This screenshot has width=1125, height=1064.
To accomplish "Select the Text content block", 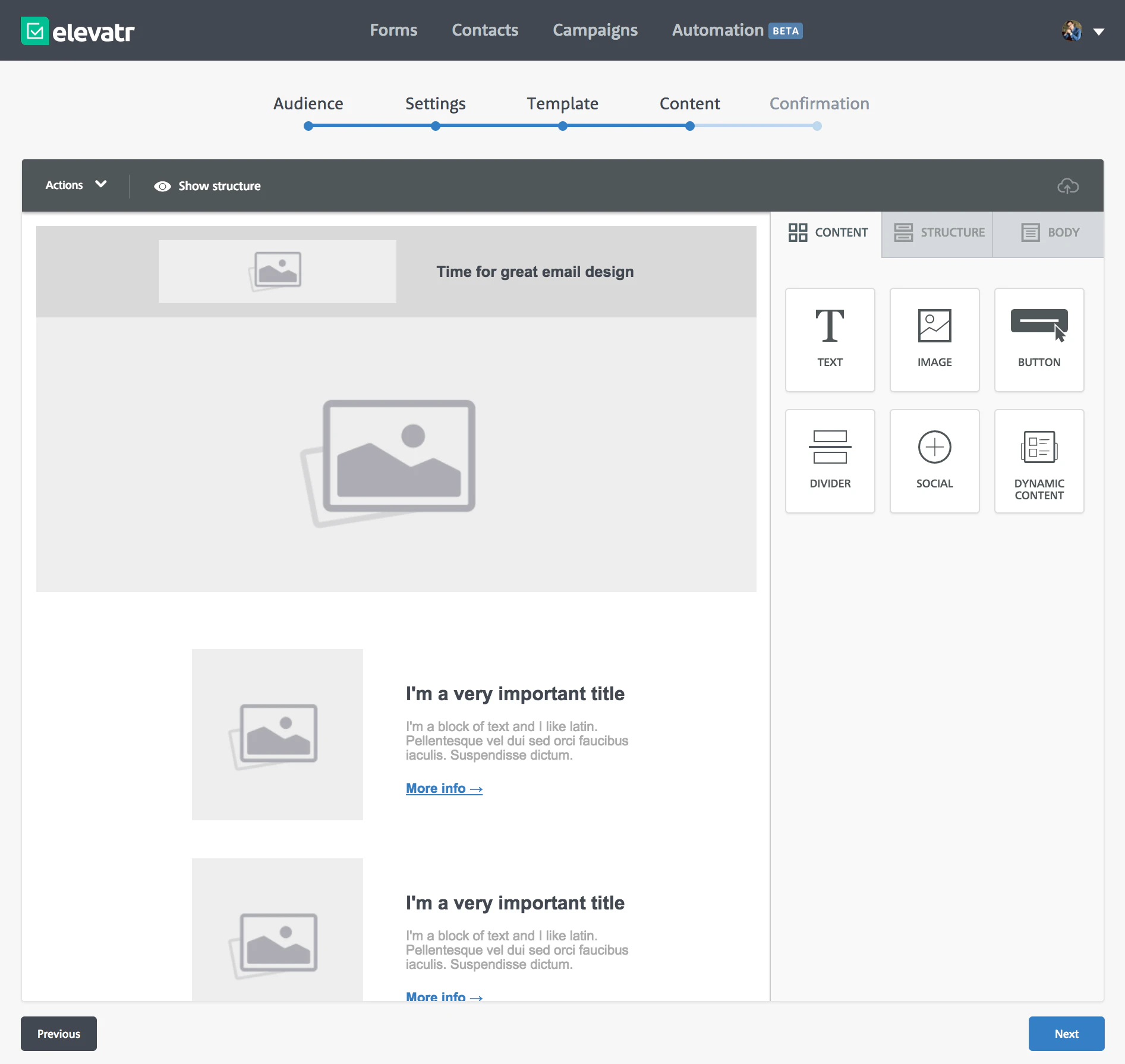I will pos(830,339).
